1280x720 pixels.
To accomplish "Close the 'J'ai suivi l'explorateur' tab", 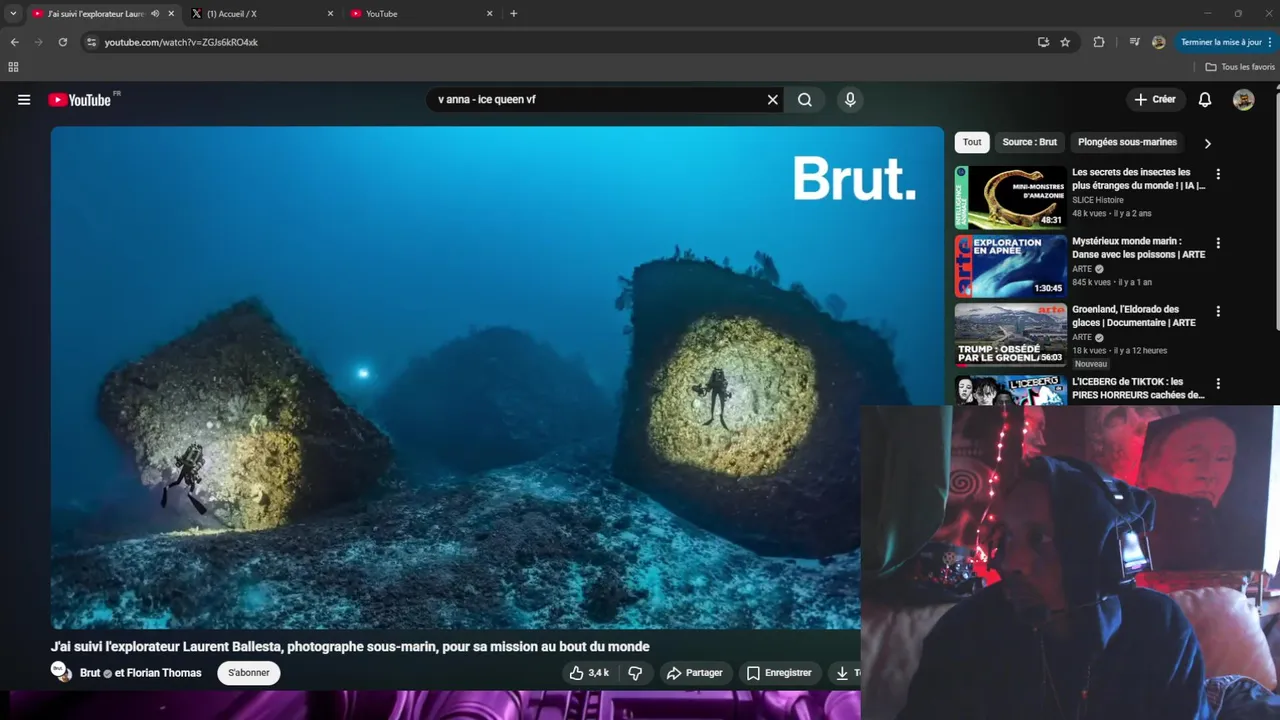I will [171, 14].
